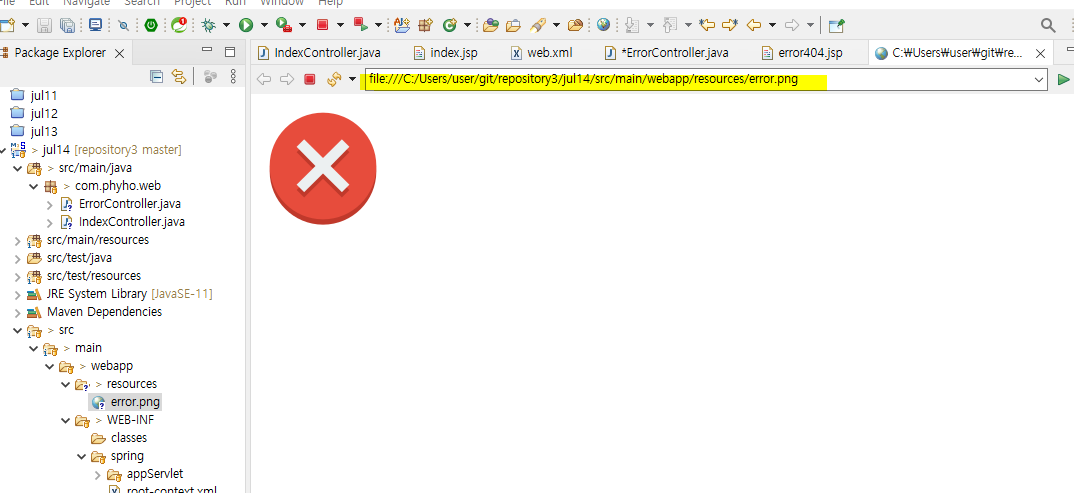Viewport: 1074px width, 493px height.
Task: Click the green Go arrow beside URL
Action: pos(1063,79)
